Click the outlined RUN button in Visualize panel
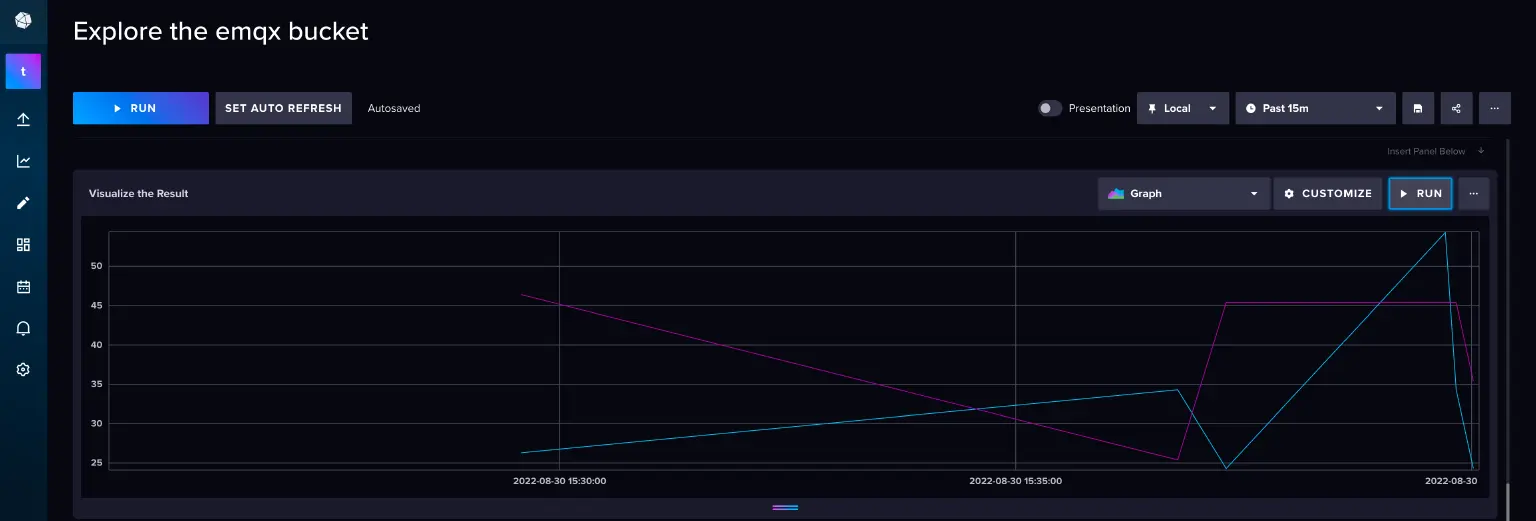The image size is (1536, 521). (x=1420, y=194)
